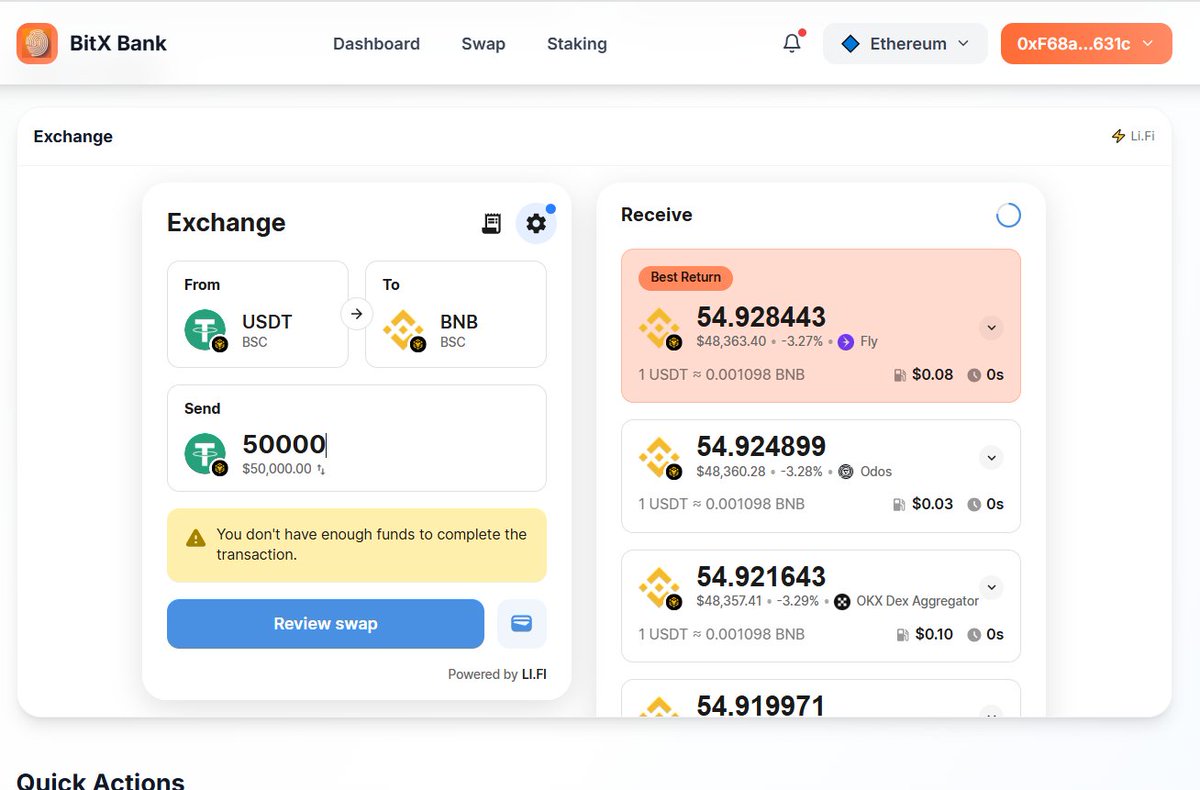Expand the Odos route details
Image resolution: width=1200 pixels, height=790 pixels.
click(x=991, y=457)
